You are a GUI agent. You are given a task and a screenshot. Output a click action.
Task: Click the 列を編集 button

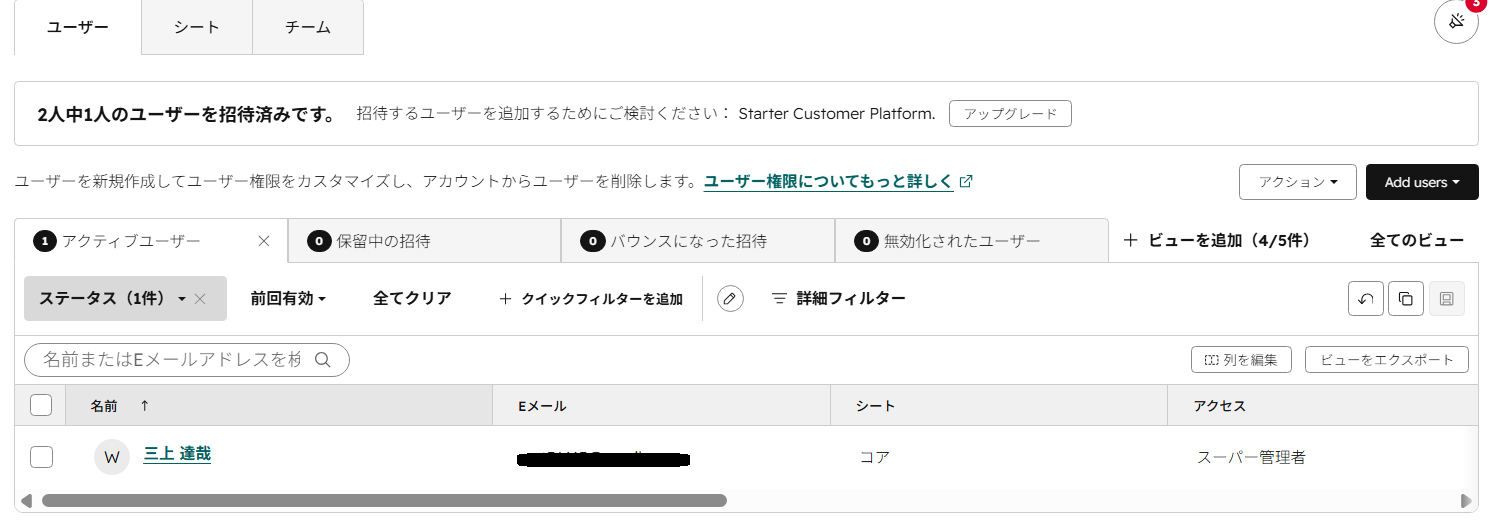coord(1241,360)
